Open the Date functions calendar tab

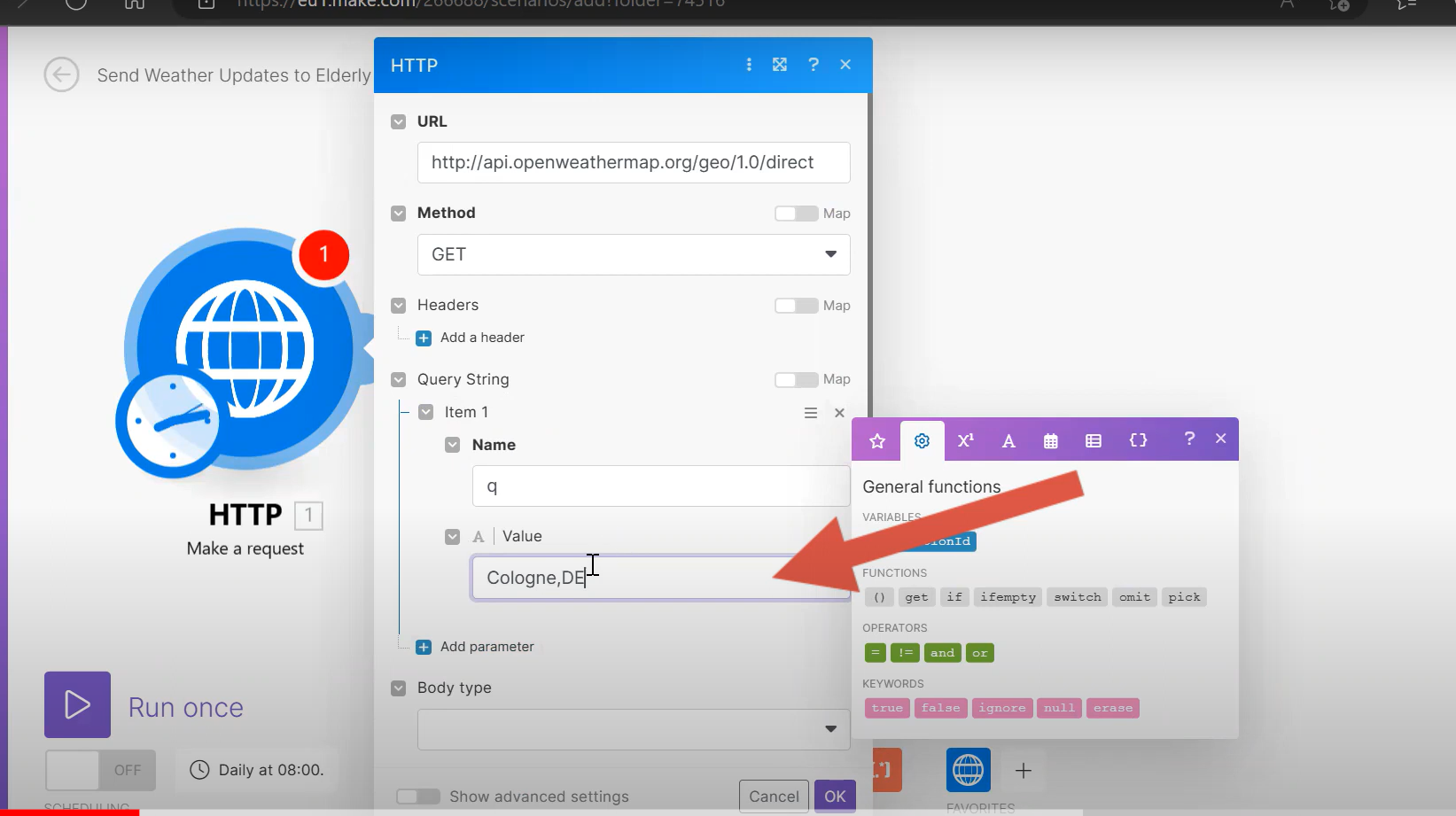click(1051, 440)
